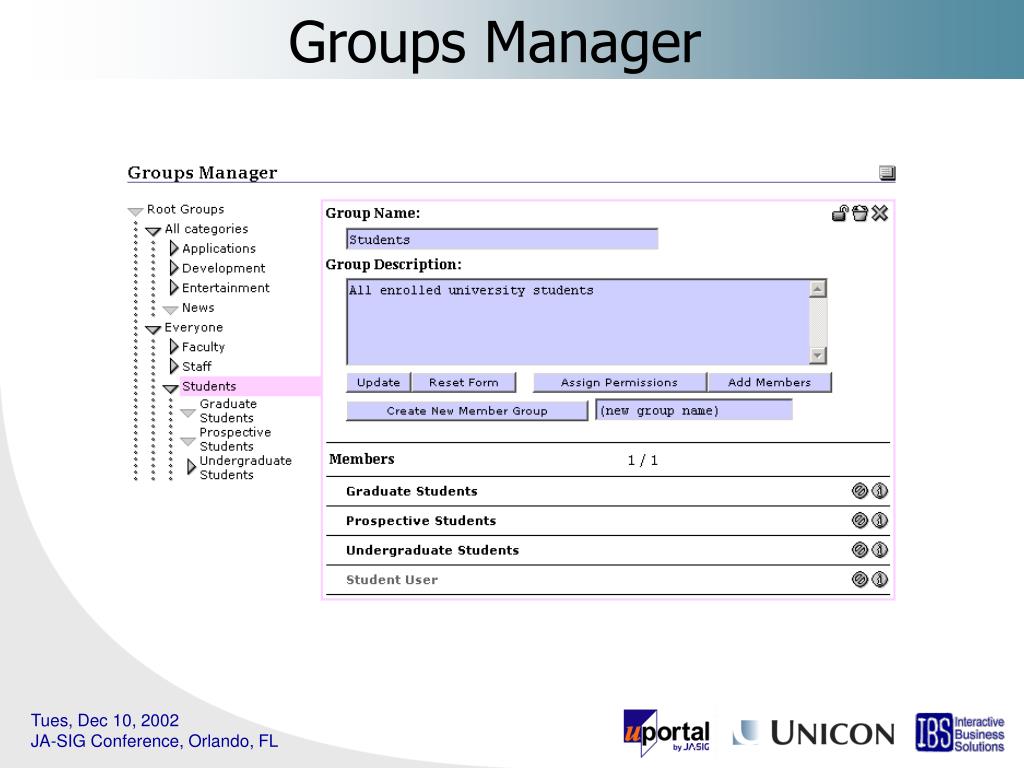Select Prospective Students in the tree
1024x768 pixels.
(x=235, y=439)
